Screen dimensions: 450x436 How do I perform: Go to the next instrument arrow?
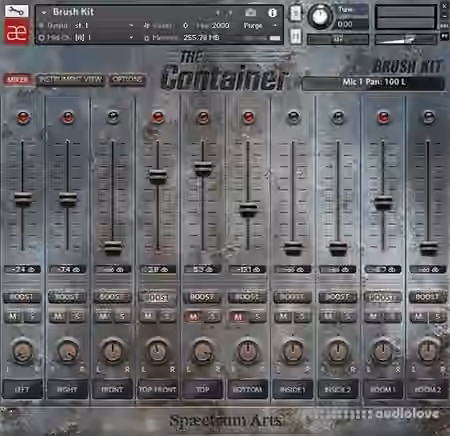[230, 13]
